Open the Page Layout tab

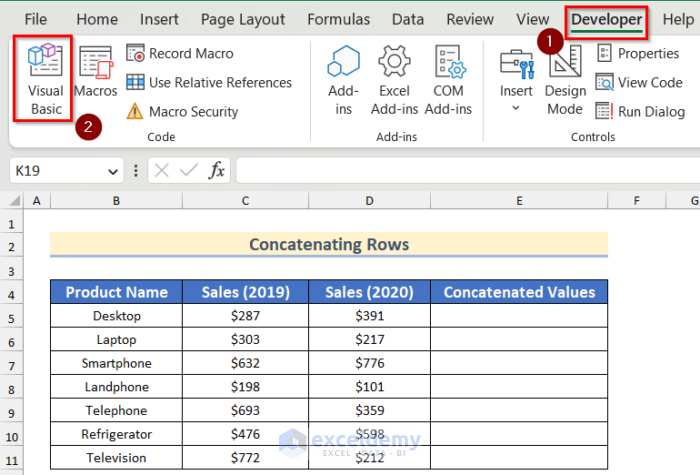click(x=242, y=19)
